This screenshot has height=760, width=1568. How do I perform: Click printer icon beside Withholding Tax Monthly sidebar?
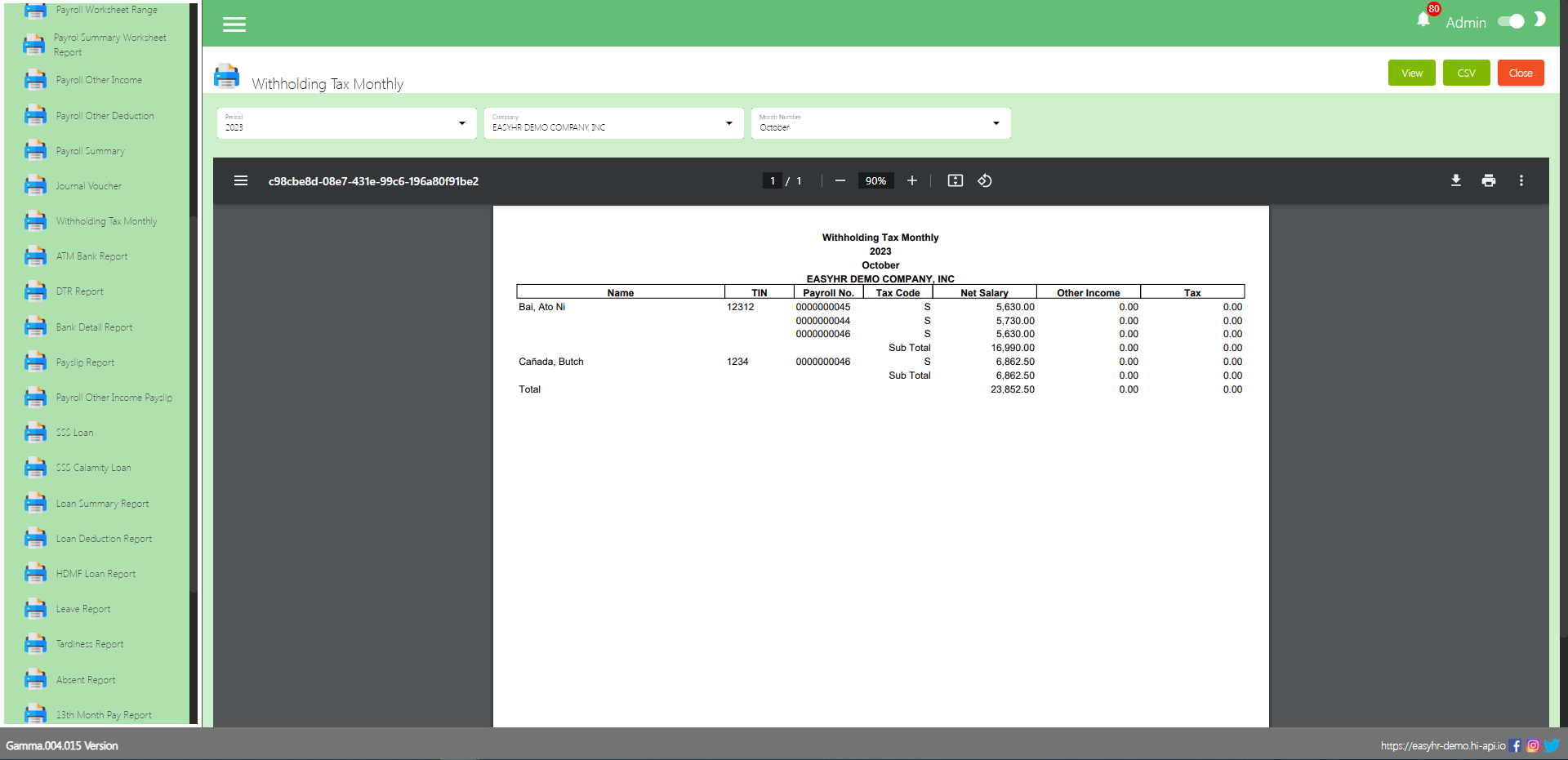pyautogui.click(x=35, y=220)
